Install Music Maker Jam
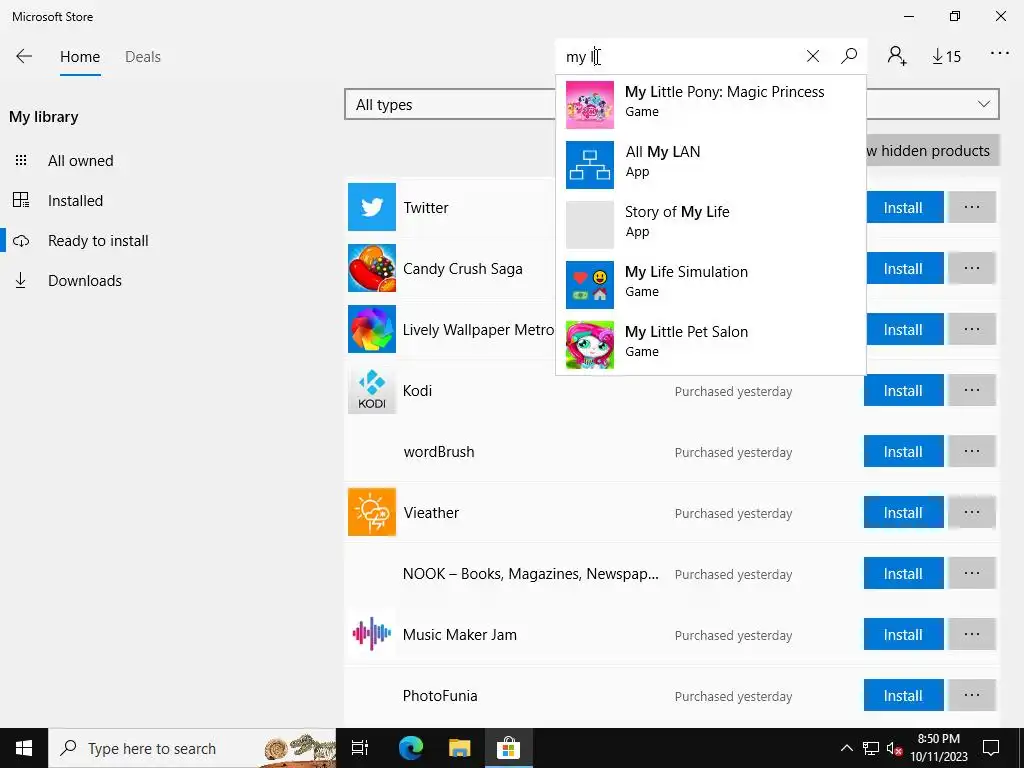Viewport: 1024px width, 768px height. [x=904, y=634]
